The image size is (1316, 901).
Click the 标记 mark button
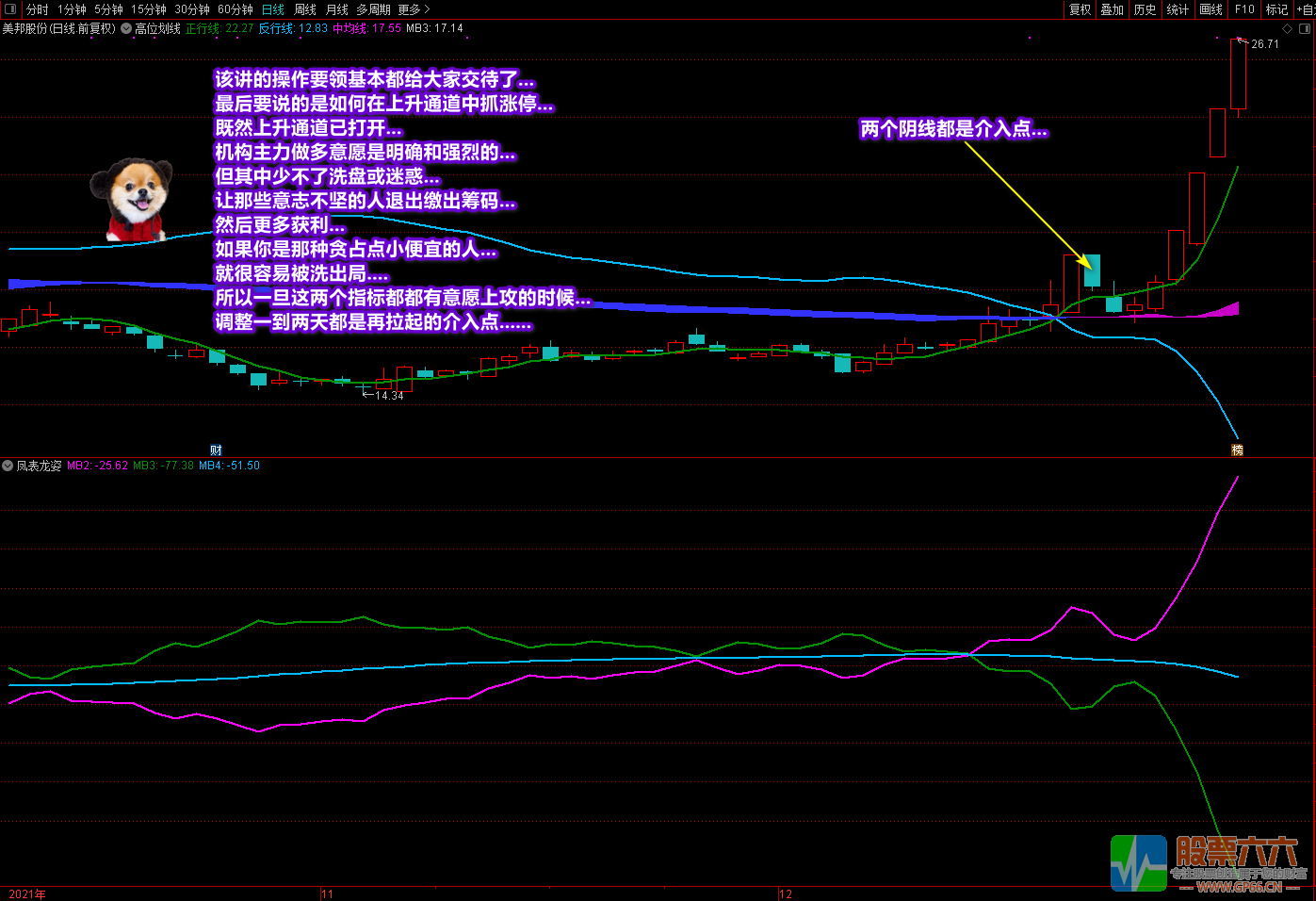coord(1276,9)
